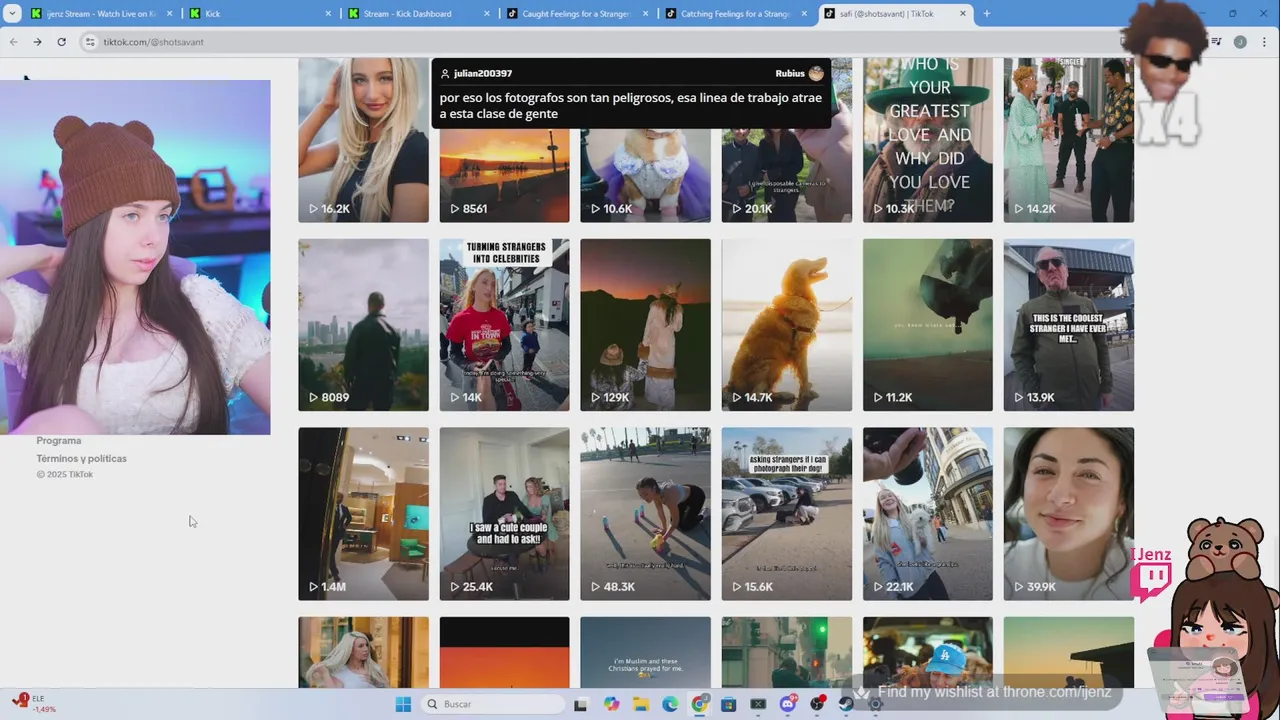
Task: Open golden retriever video with 14.7K views
Action: click(786, 325)
